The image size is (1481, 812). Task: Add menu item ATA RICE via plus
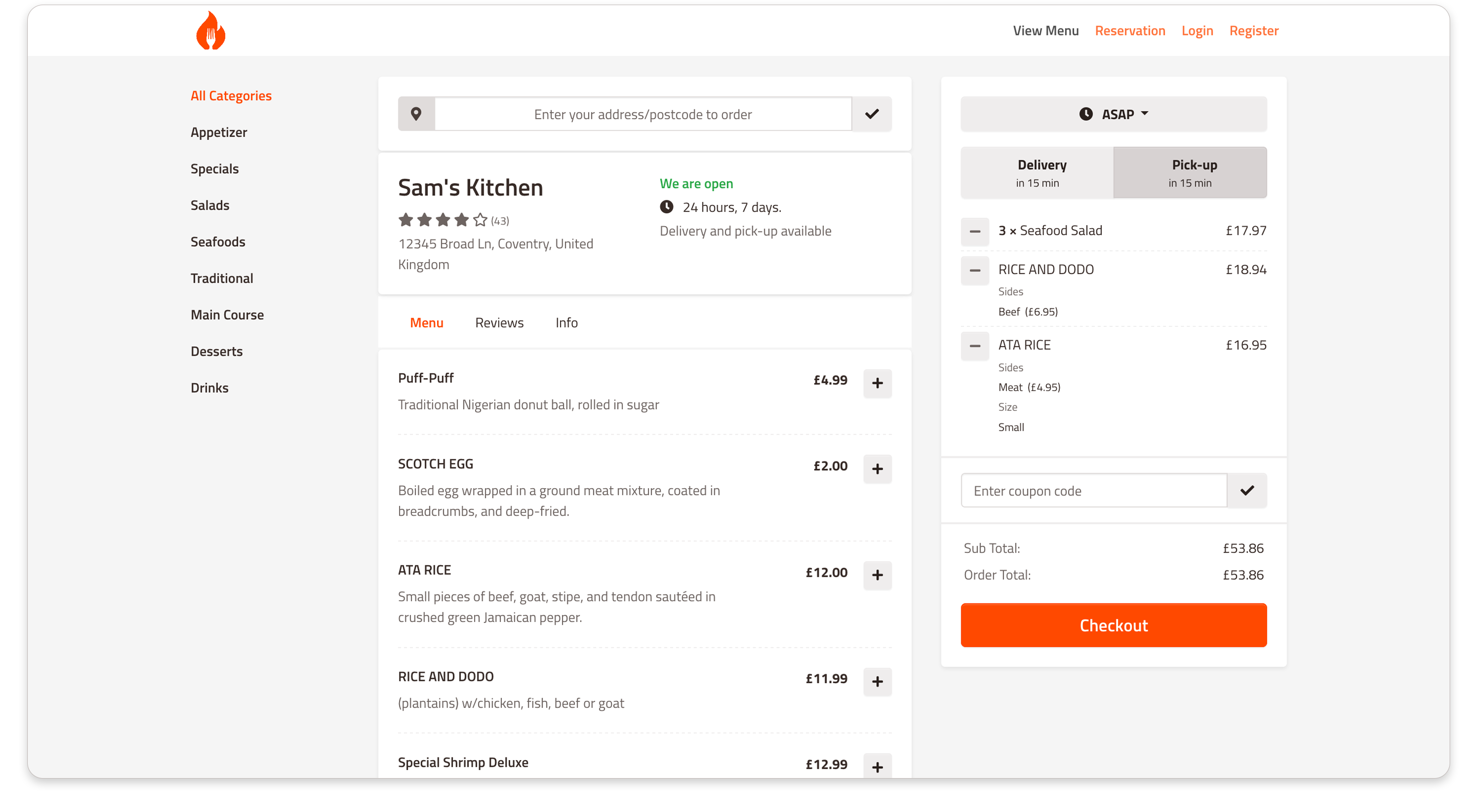877,575
